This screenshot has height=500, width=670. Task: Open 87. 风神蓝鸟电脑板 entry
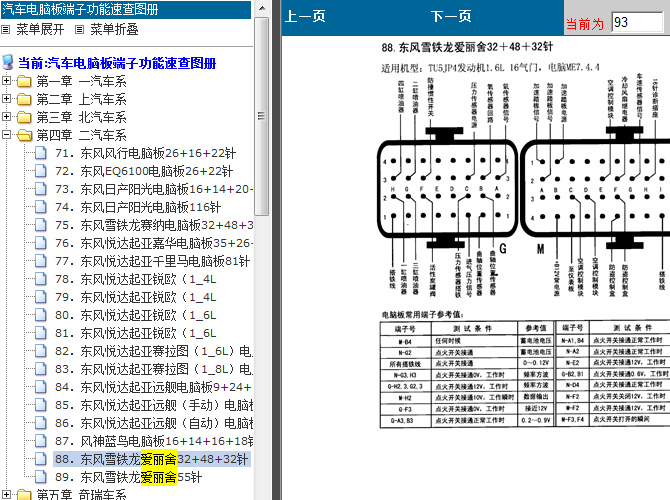[x=154, y=441]
